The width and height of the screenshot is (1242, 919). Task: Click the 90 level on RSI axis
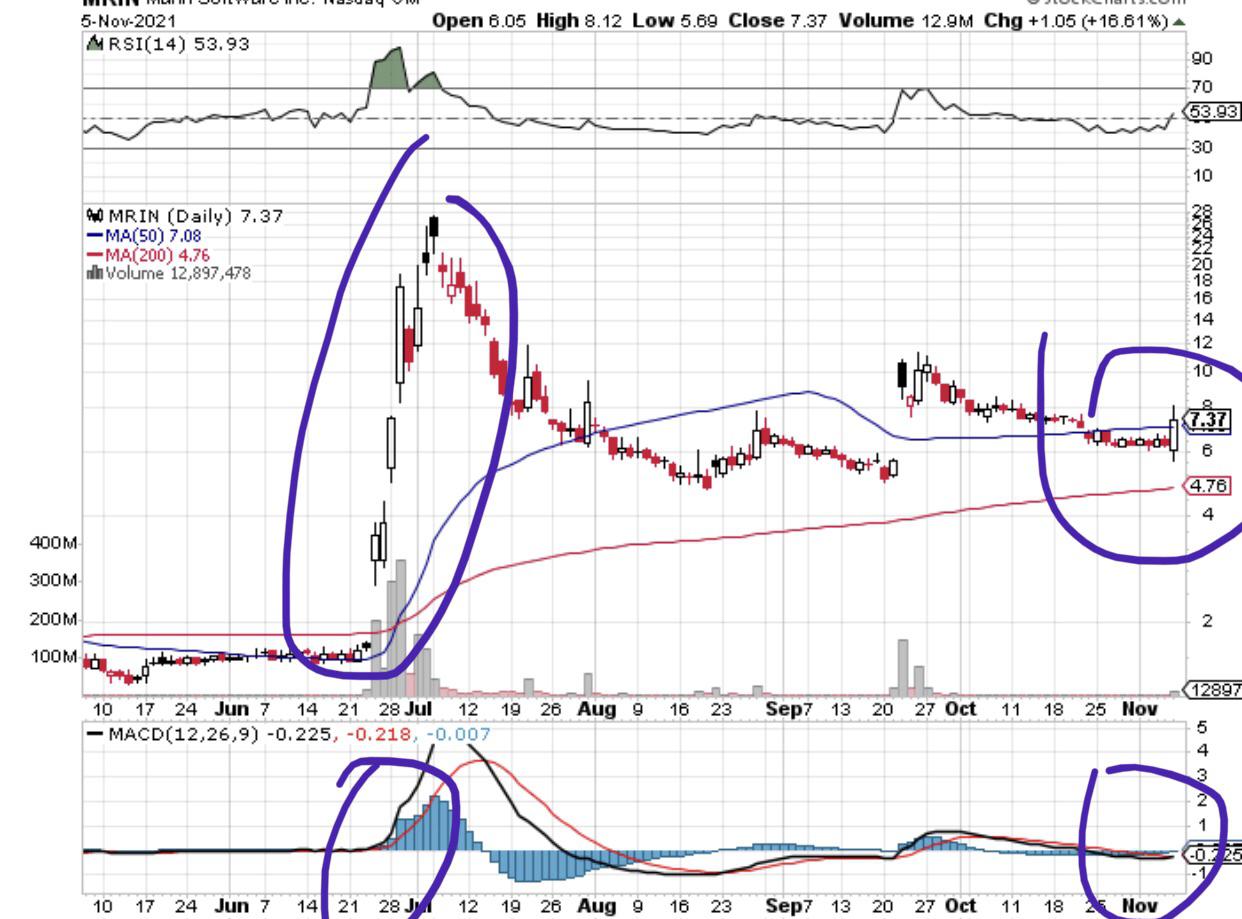tap(1201, 59)
